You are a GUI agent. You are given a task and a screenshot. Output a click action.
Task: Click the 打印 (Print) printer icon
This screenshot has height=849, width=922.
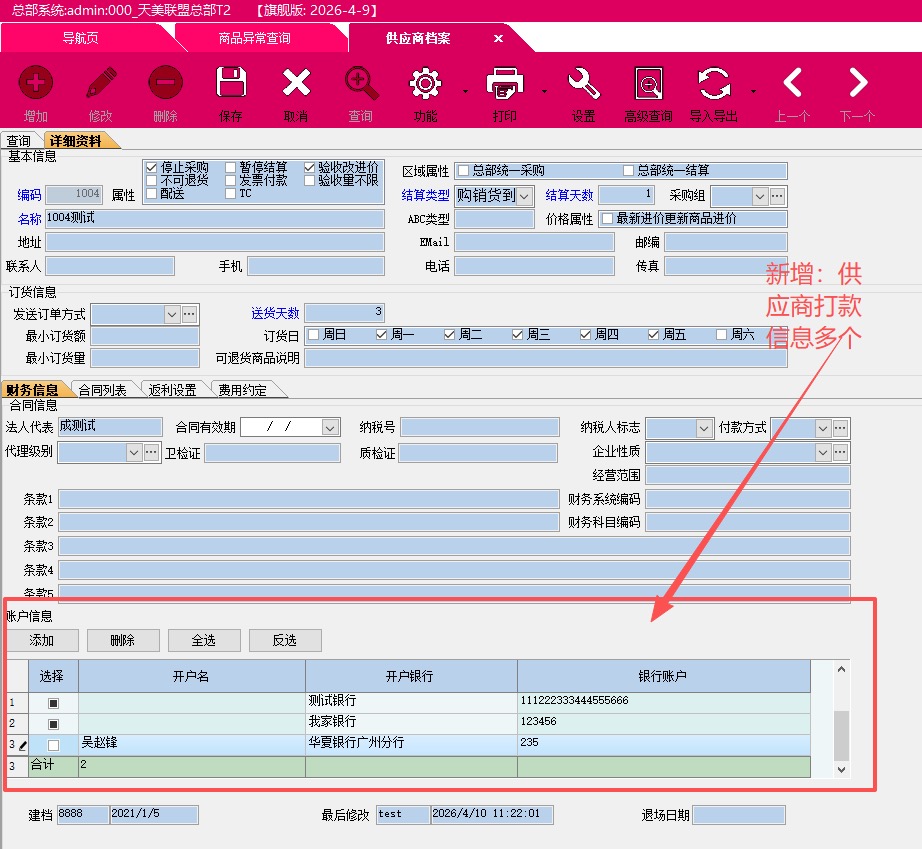click(x=504, y=84)
